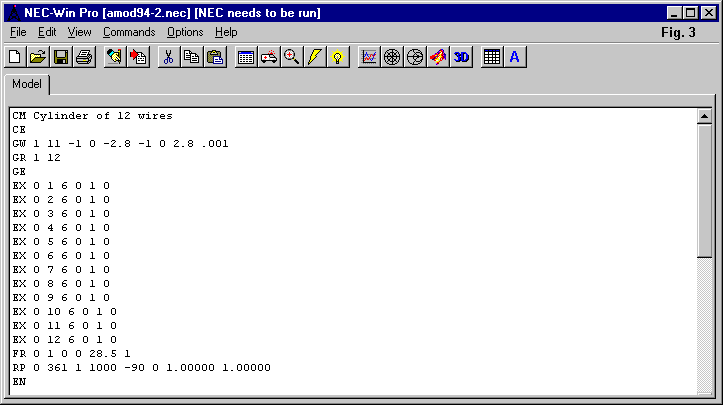The height and width of the screenshot is (405, 723).
Task: Open the 3D view icon
Action: 461,57
